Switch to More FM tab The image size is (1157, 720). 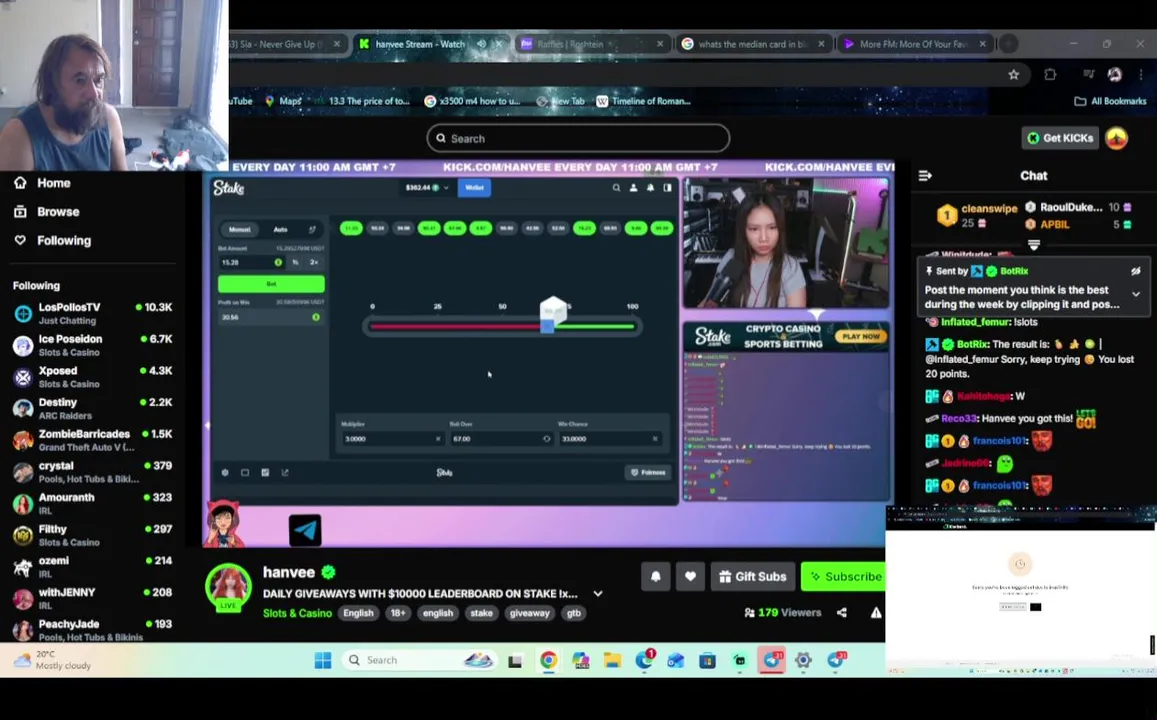click(x=913, y=44)
